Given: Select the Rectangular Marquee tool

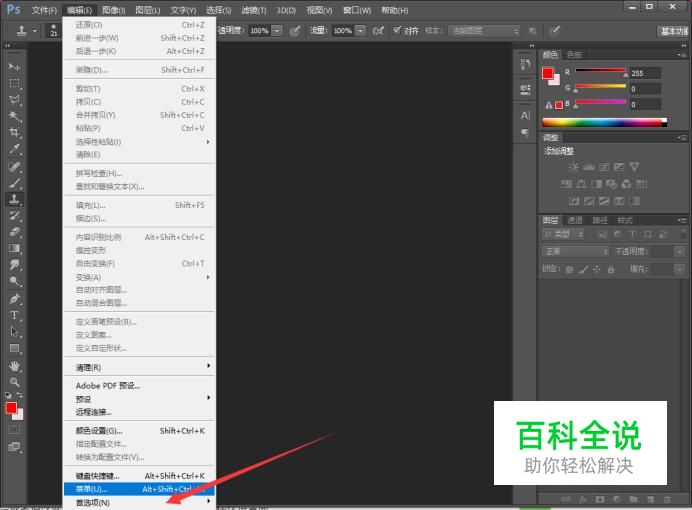Looking at the screenshot, I should pos(14,83).
